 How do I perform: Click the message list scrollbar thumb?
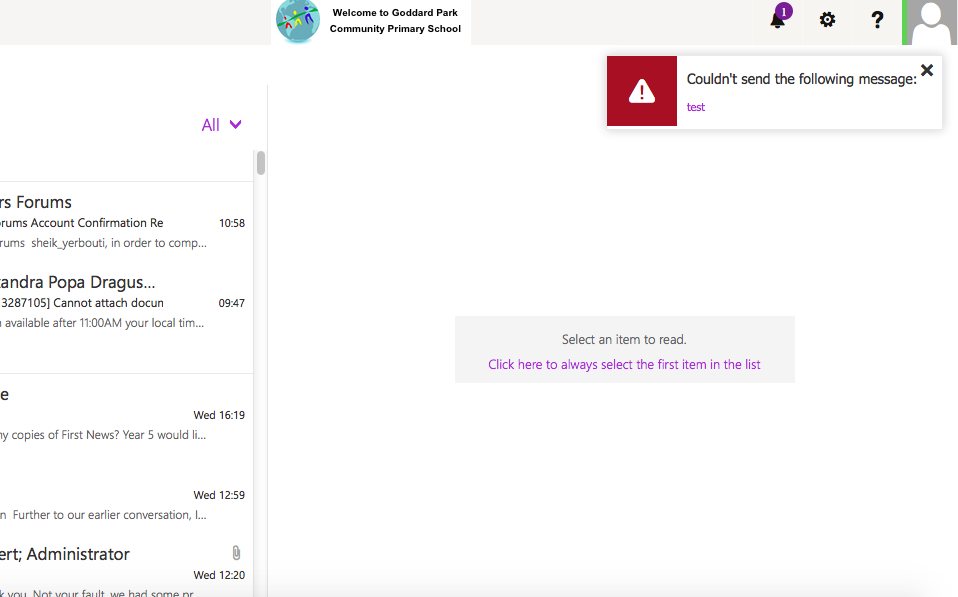click(x=261, y=163)
